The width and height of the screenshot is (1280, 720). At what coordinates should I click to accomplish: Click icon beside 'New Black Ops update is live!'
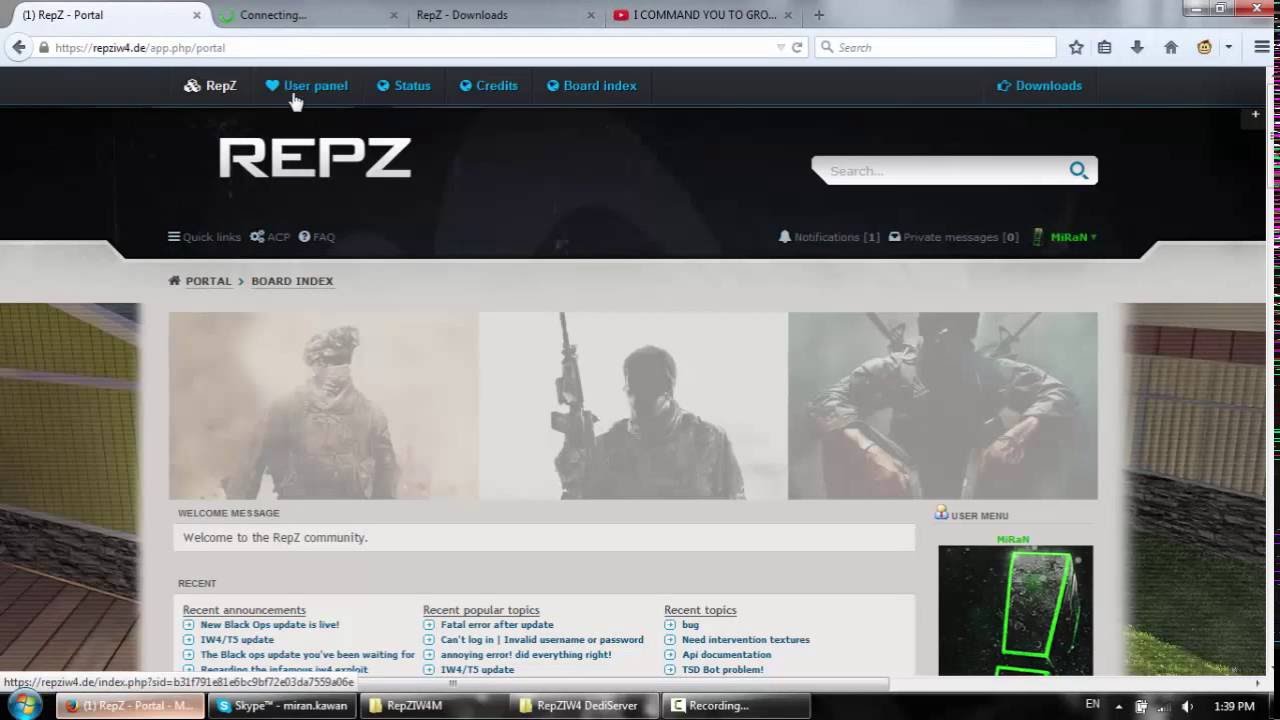pyautogui.click(x=188, y=625)
